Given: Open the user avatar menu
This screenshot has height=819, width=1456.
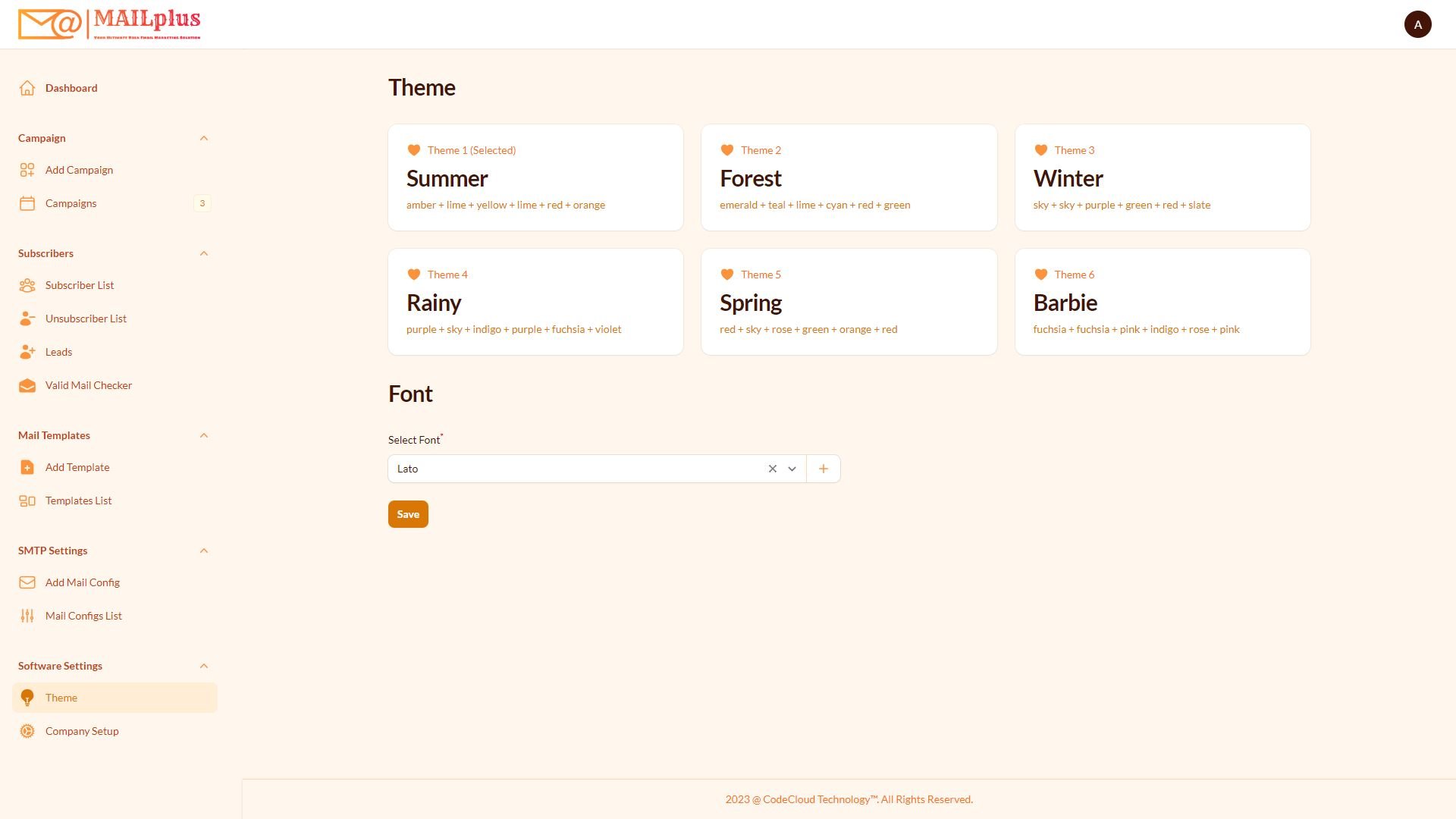Looking at the screenshot, I should coord(1417,24).
